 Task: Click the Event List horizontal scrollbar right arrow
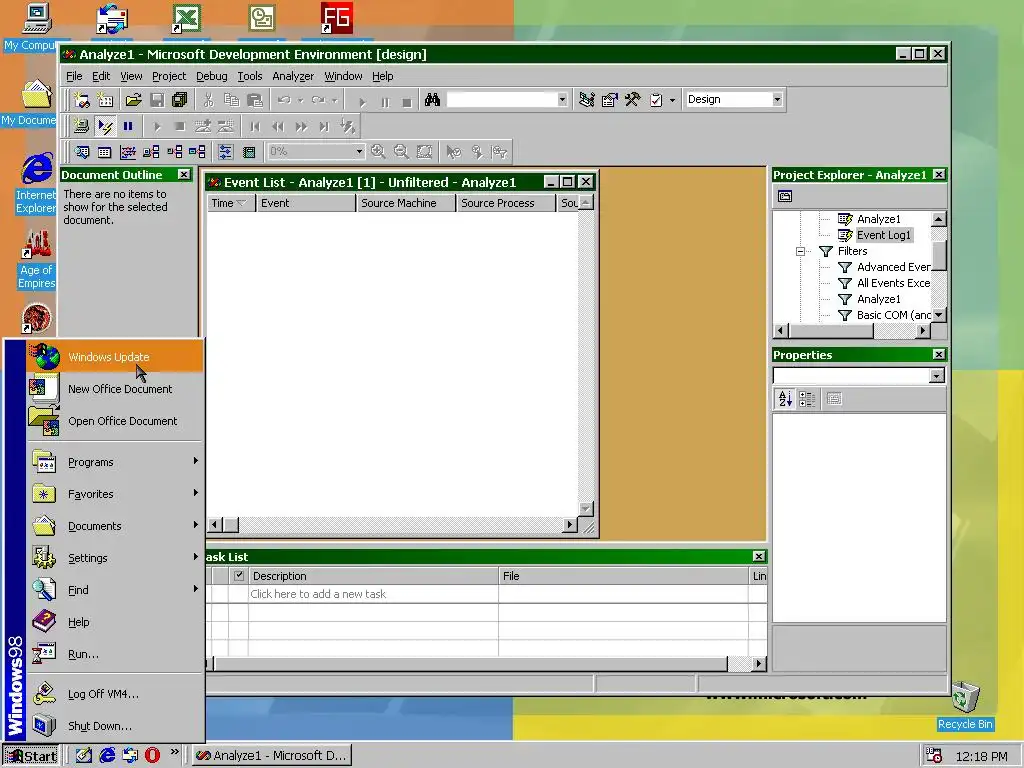(x=570, y=524)
